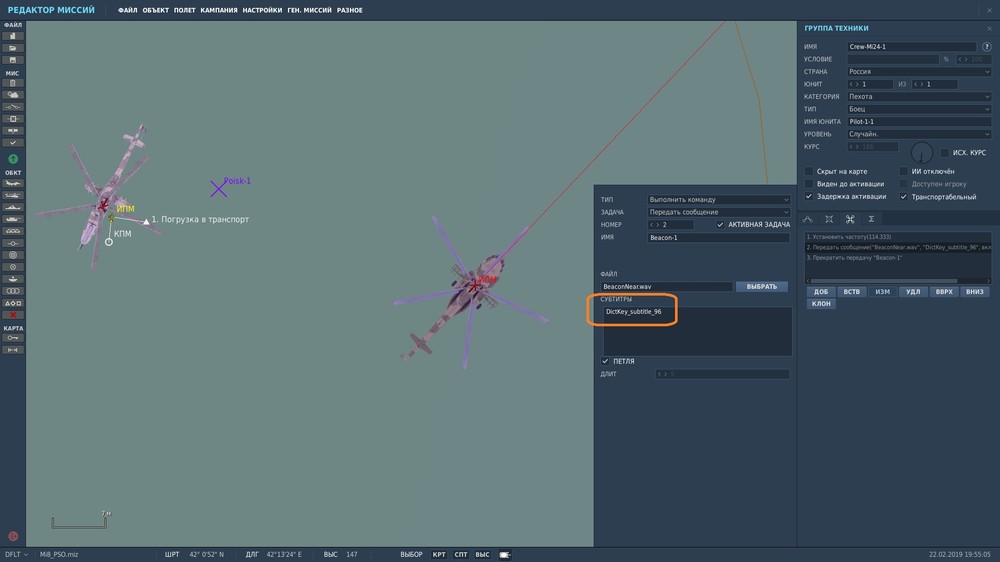Uncheck Задержка активации checkbox

(x=809, y=196)
